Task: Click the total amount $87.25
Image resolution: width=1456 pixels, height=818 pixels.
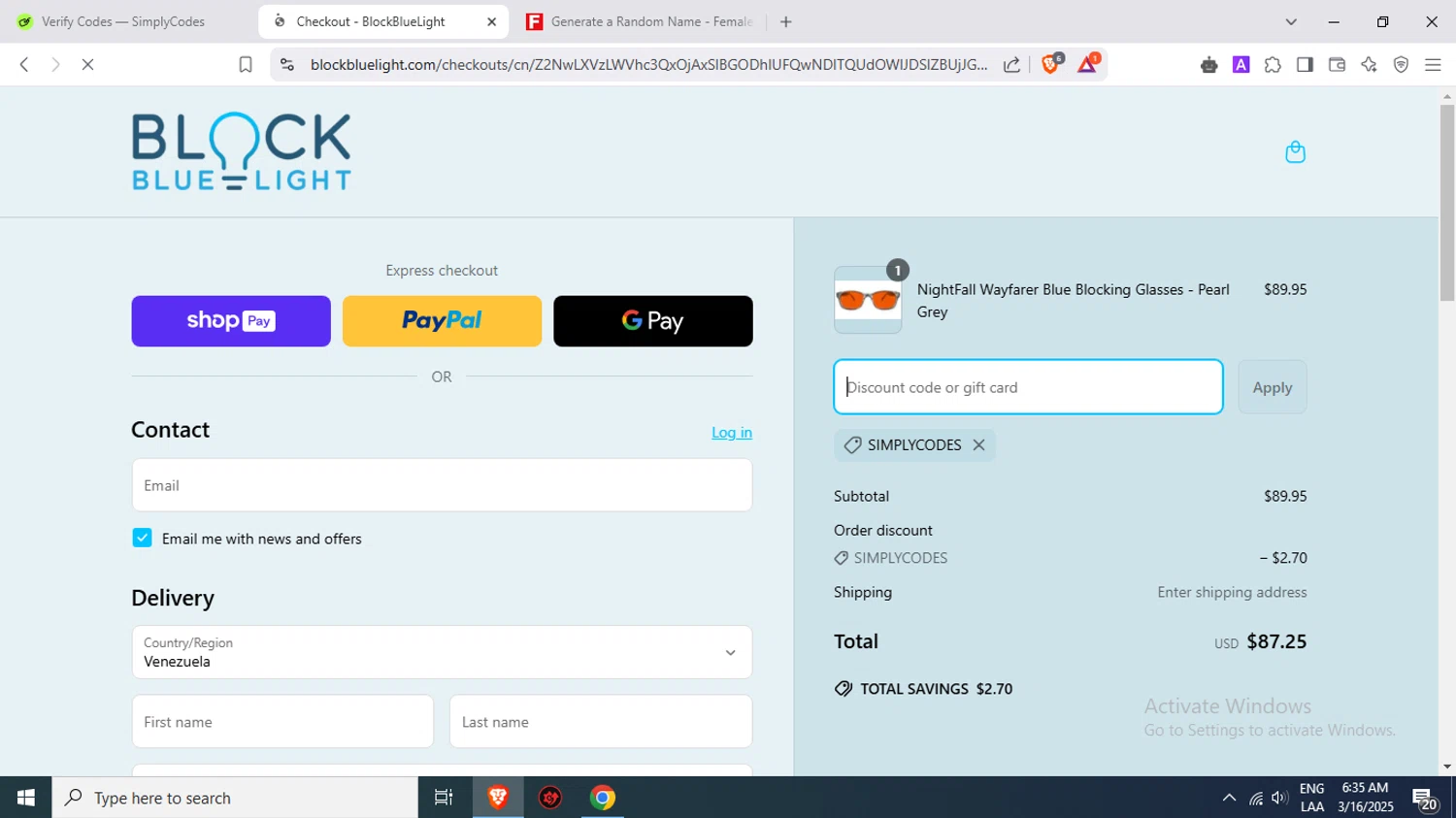Action: (1276, 641)
